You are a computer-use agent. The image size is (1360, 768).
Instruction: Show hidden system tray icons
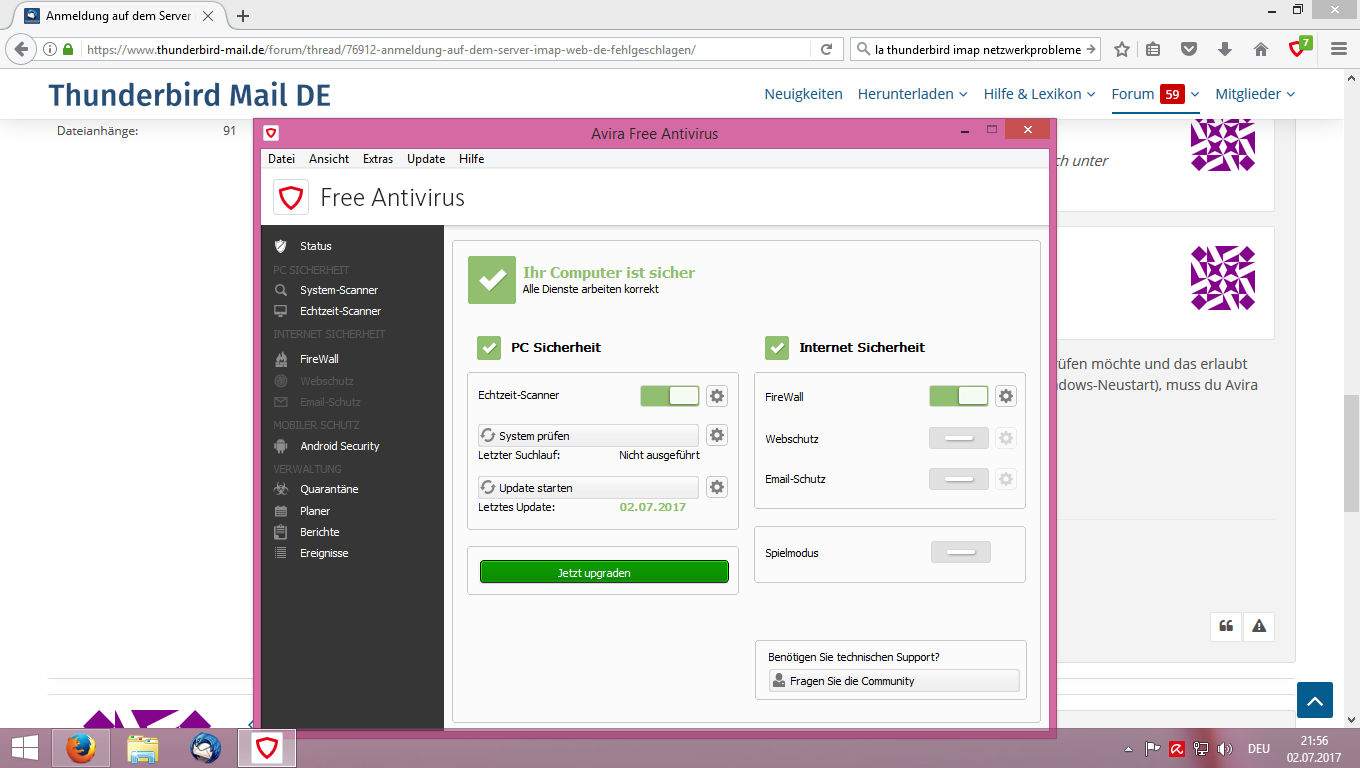1129,748
